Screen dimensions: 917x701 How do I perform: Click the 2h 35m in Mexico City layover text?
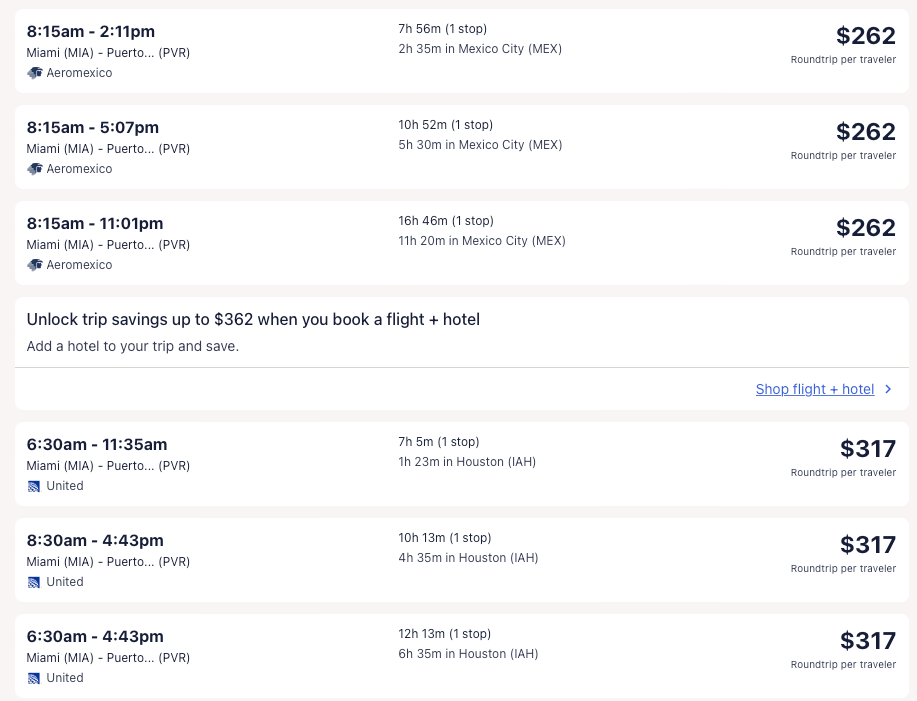(x=480, y=49)
